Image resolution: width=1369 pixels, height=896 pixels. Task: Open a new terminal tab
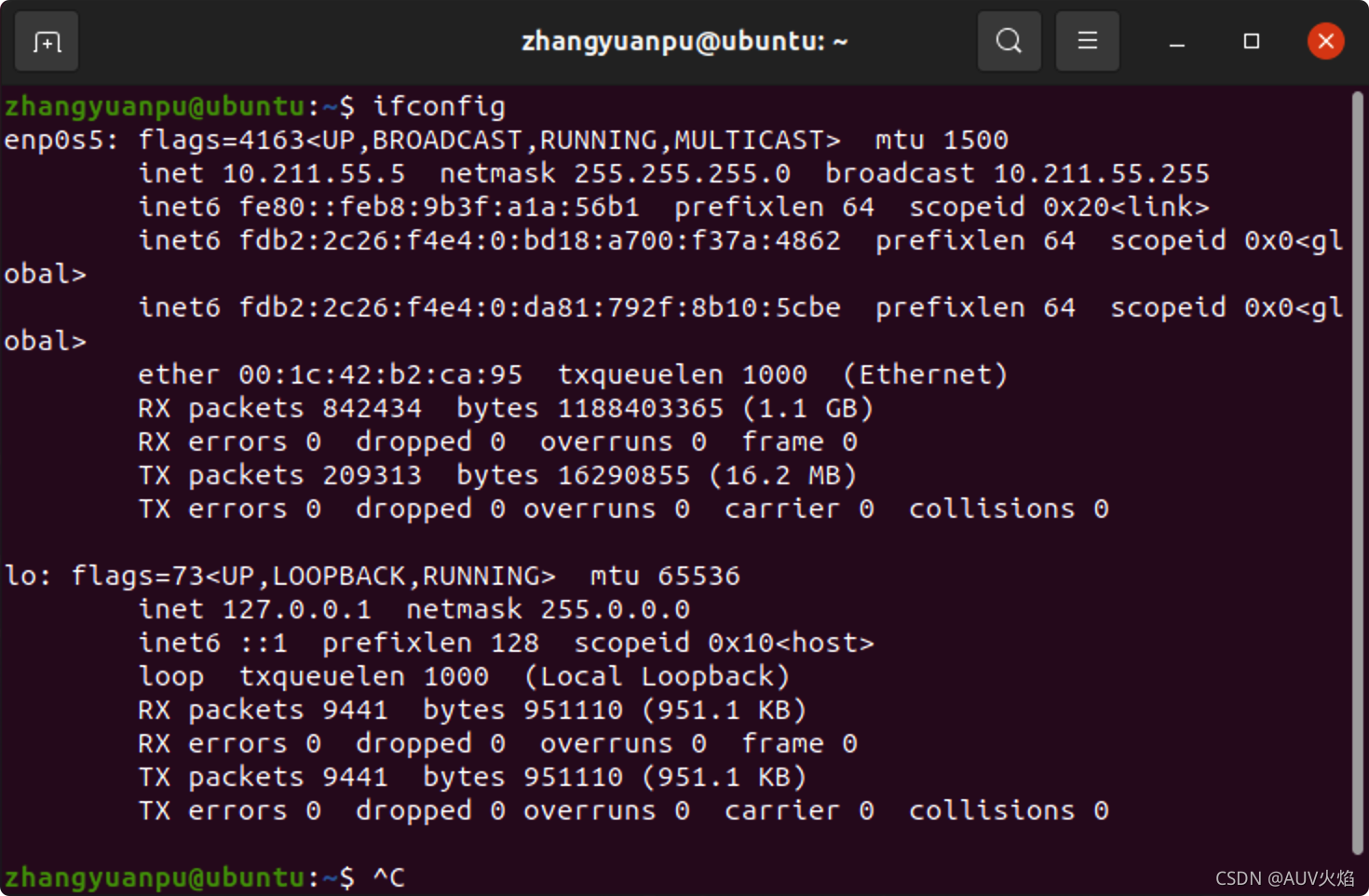(x=47, y=42)
